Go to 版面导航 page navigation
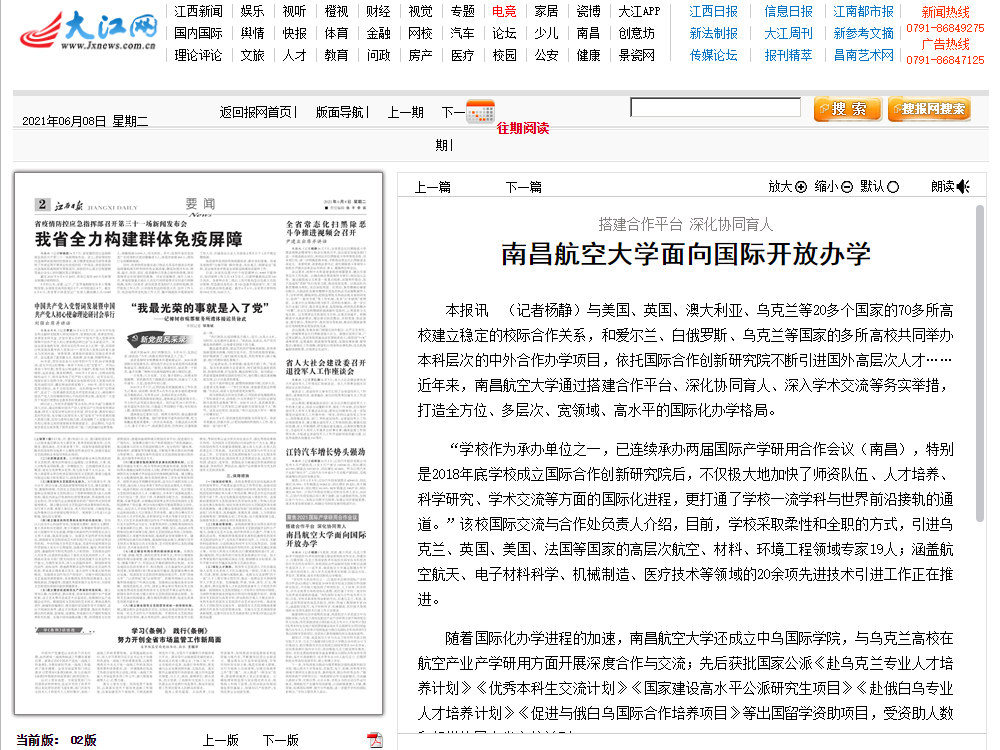This screenshot has width=1000, height=750. coord(340,112)
